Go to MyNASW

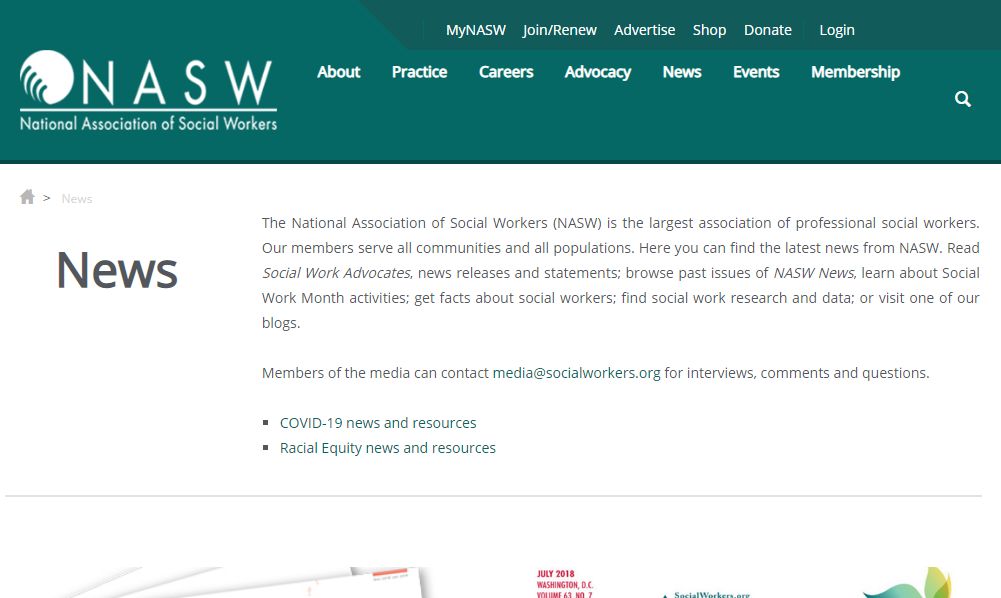tap(476, 30)
